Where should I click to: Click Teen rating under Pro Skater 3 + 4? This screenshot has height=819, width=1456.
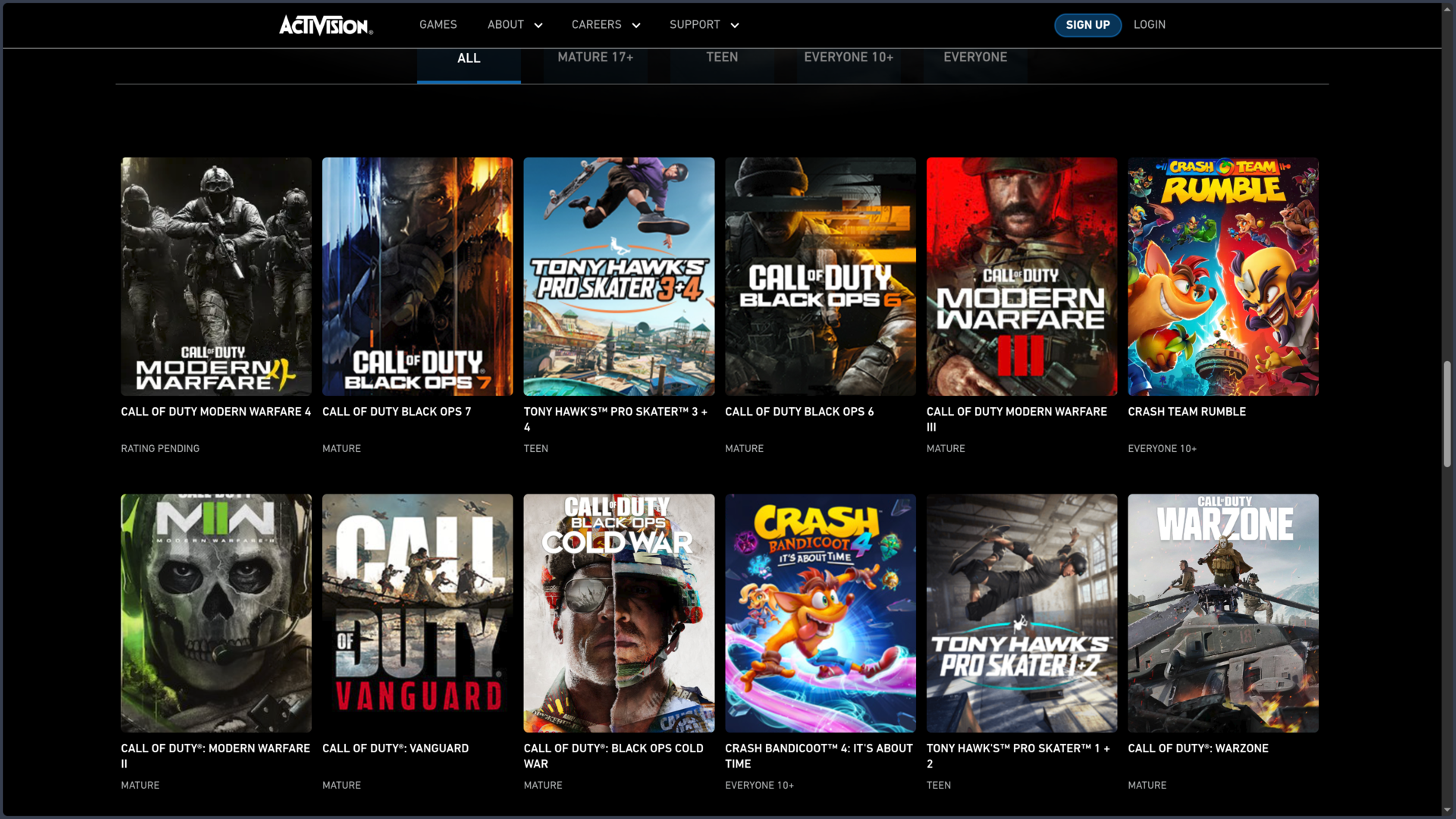coord(536,449)
